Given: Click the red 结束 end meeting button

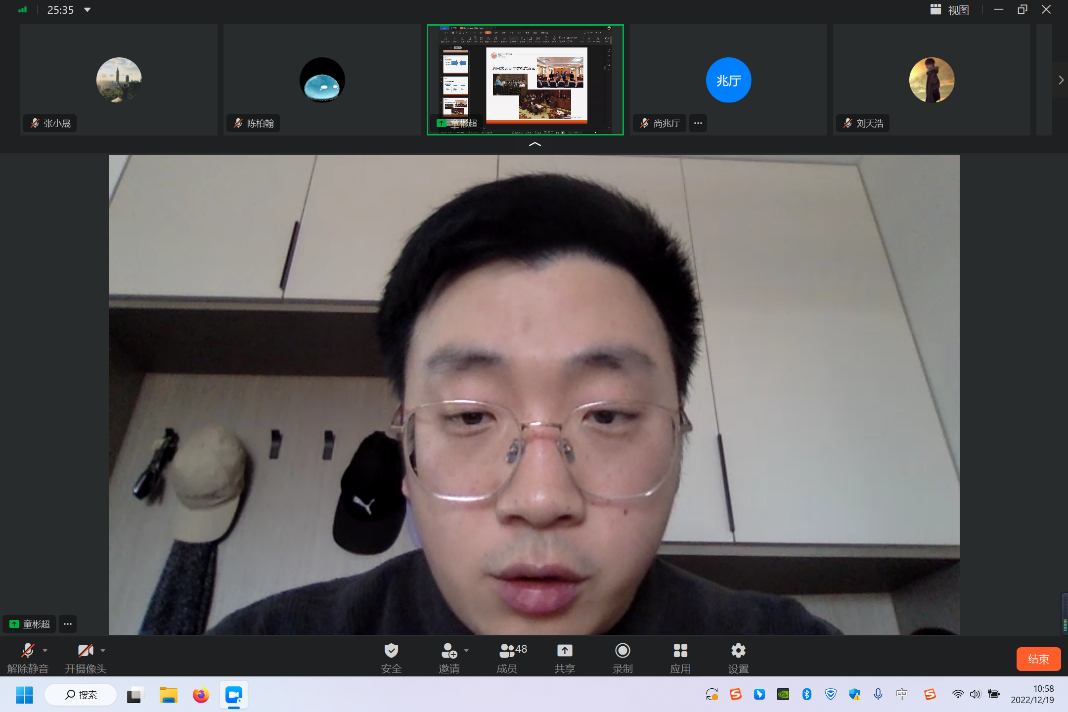Looking at the screenshot, I should point(1038,659).
